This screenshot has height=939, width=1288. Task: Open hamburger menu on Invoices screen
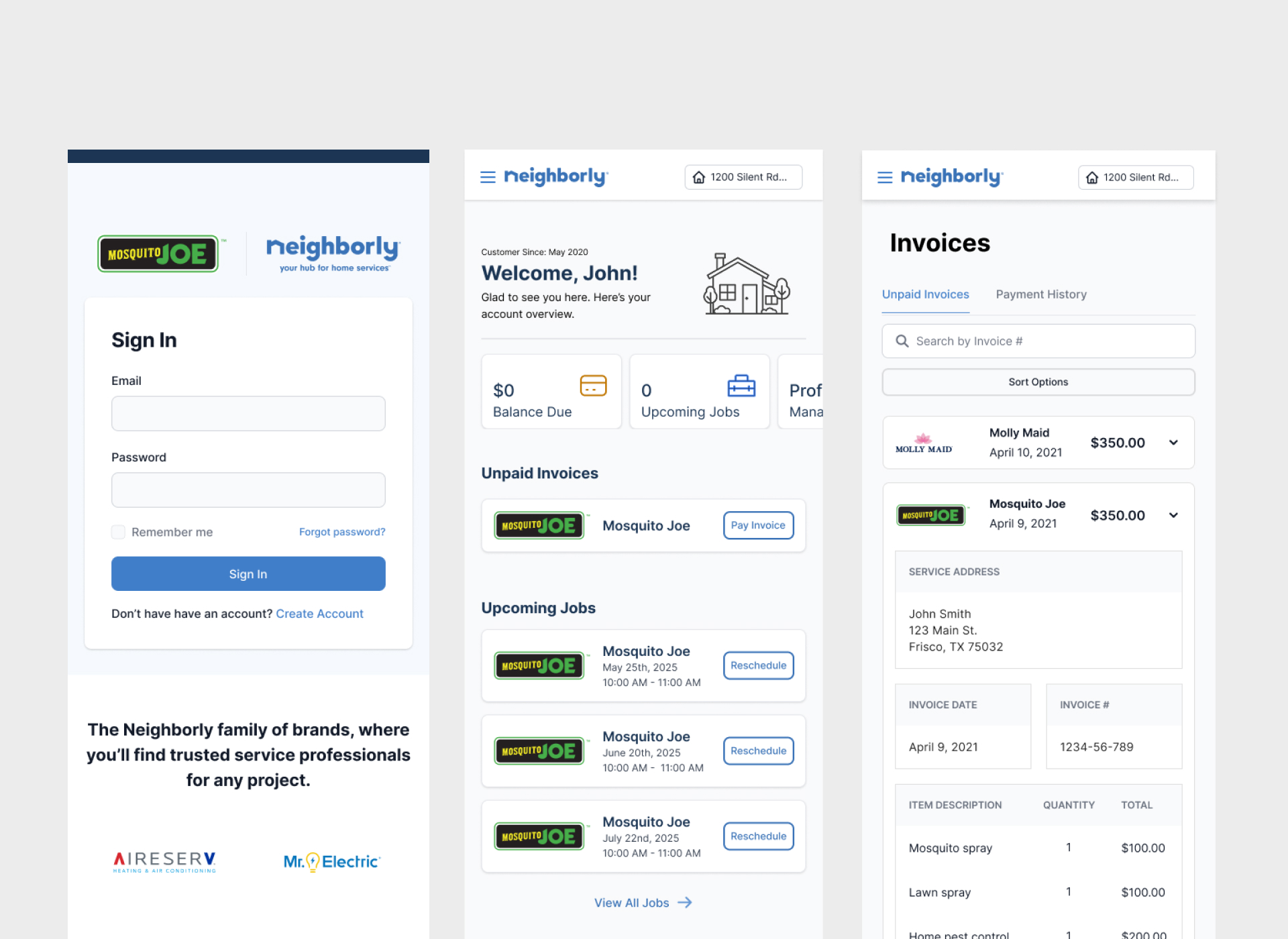pos(885,177)
